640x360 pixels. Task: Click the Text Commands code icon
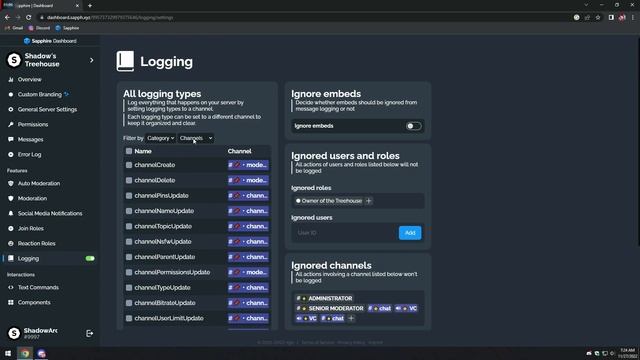11,287
